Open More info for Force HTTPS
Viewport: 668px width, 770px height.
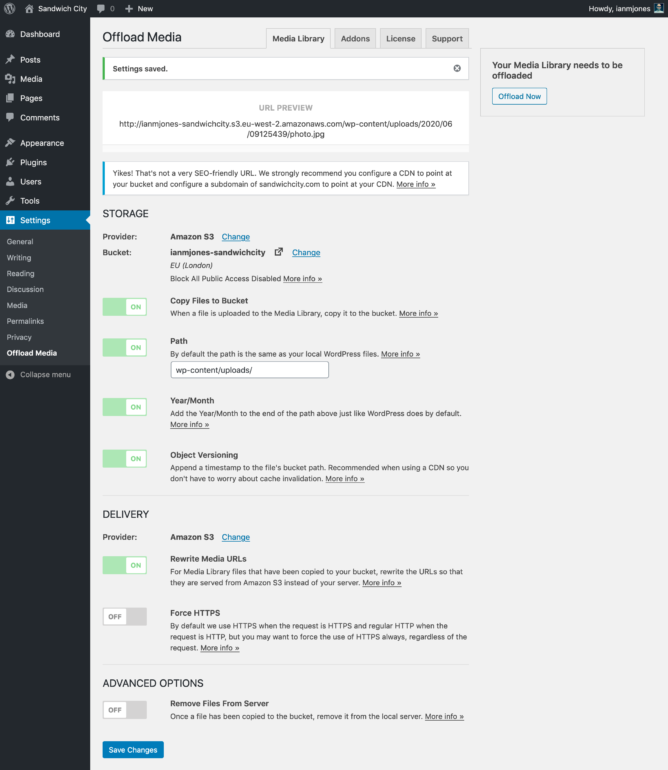220,648
